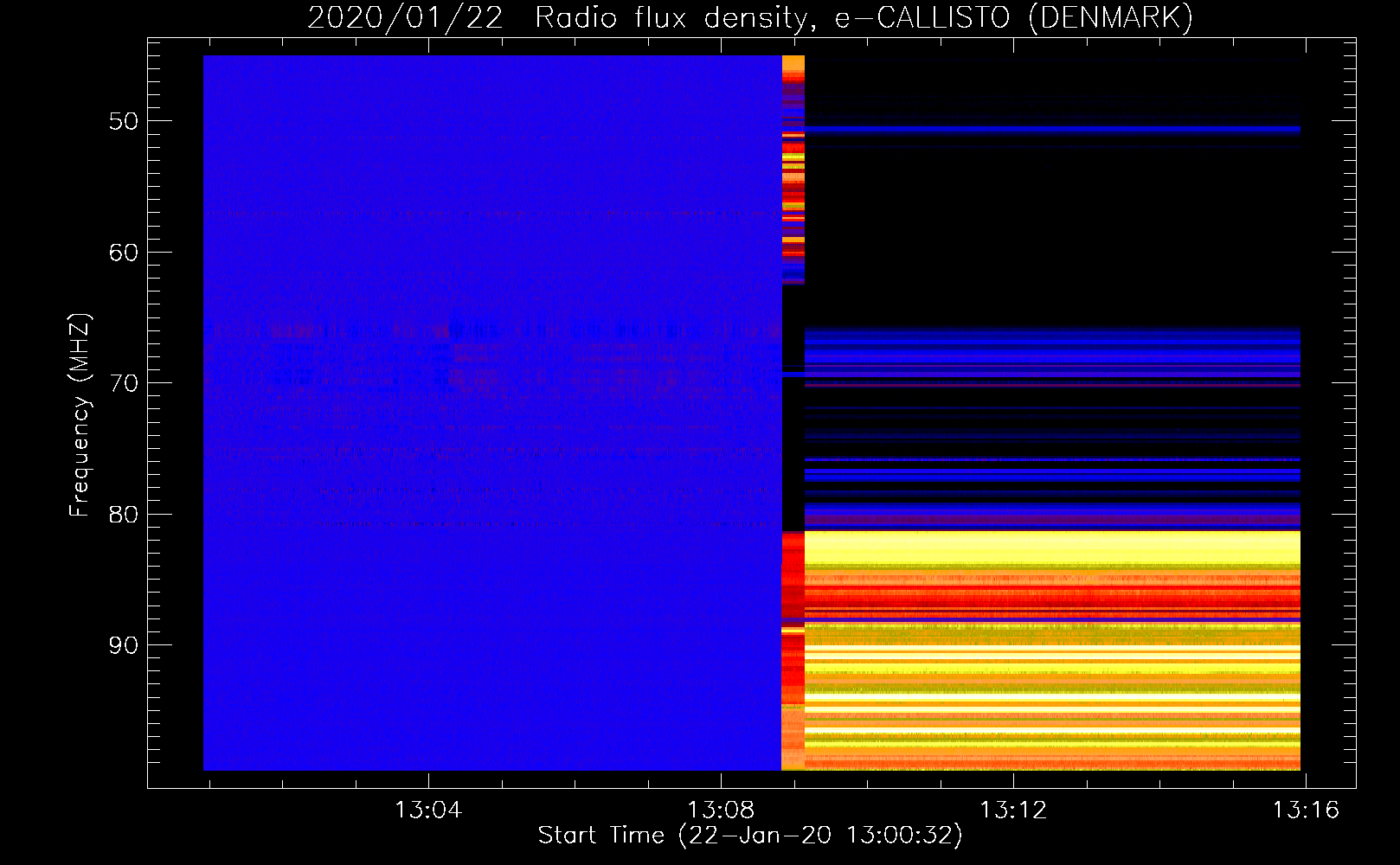Click the 13:08 time tick label

click(721, 811)
